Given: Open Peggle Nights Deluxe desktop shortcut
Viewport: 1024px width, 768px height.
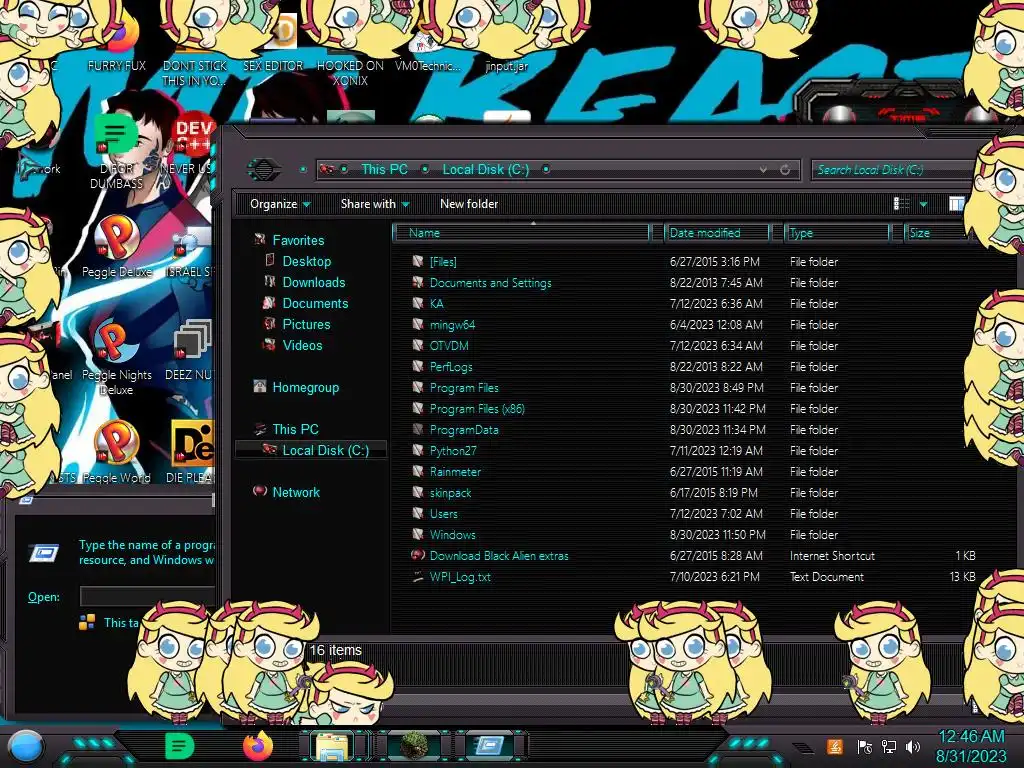Looking at the screenshot, I should (117, 358).
